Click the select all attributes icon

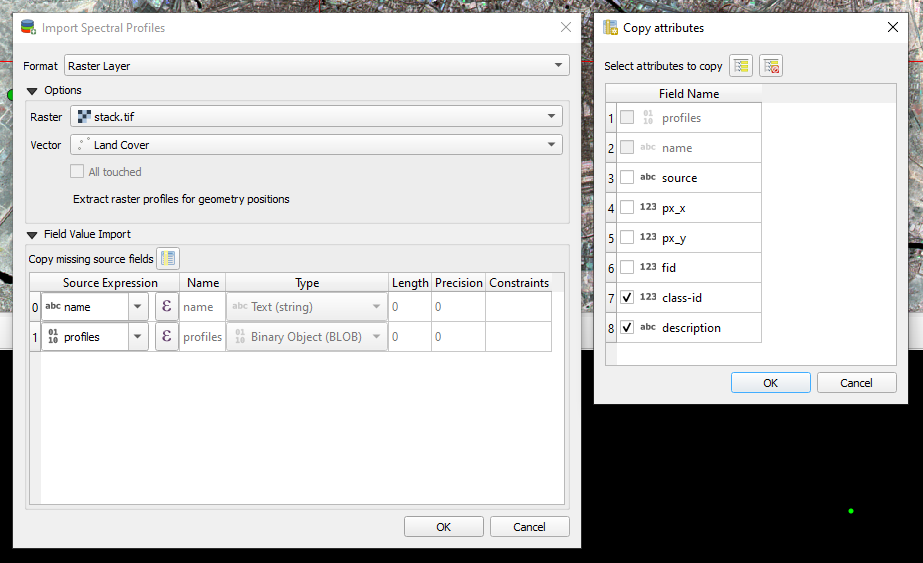pyautogui.click(x=741, y=66)
